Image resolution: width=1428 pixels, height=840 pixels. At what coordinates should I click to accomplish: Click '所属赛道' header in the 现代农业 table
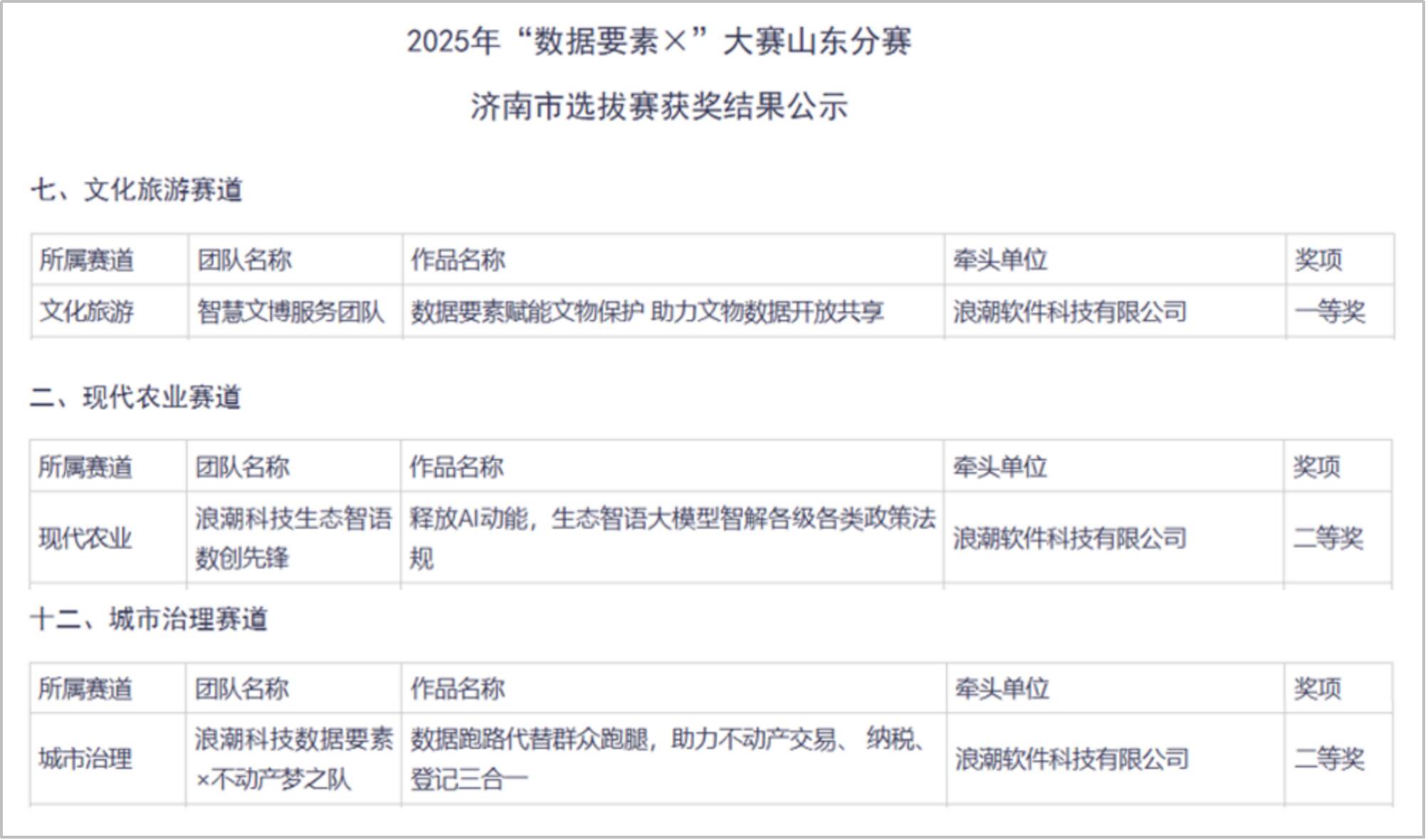click(x=85, y=467)
